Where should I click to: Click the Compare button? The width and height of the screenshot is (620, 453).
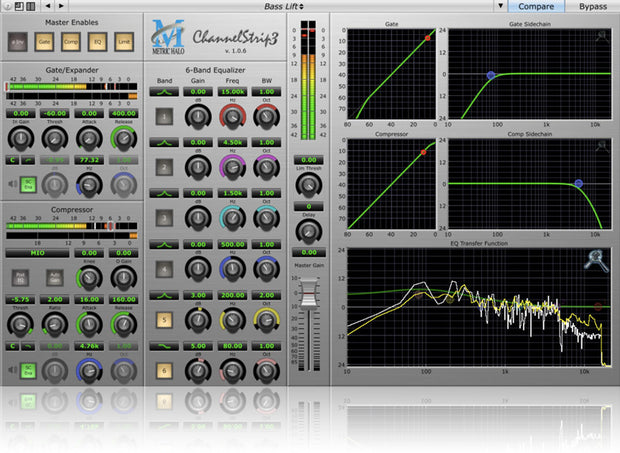tap(536, 6)
